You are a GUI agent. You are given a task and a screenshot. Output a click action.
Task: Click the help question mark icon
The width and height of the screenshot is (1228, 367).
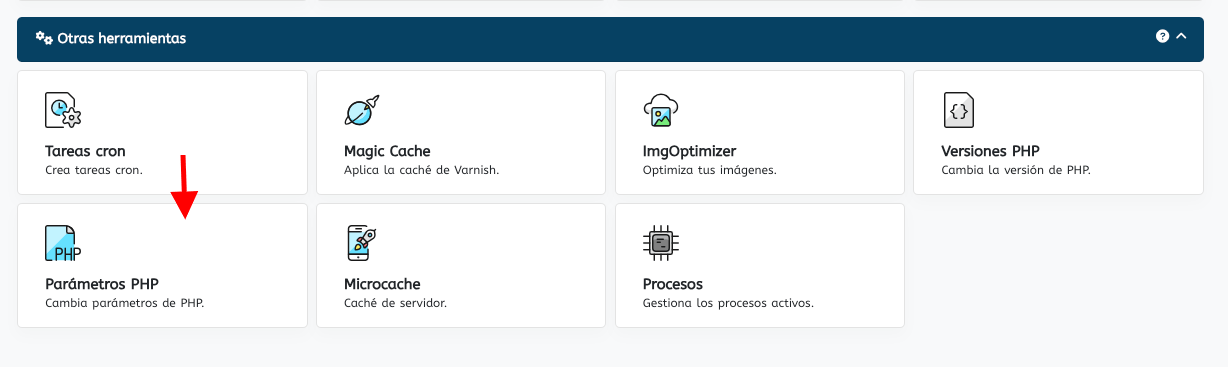(x=1162, y=36)
